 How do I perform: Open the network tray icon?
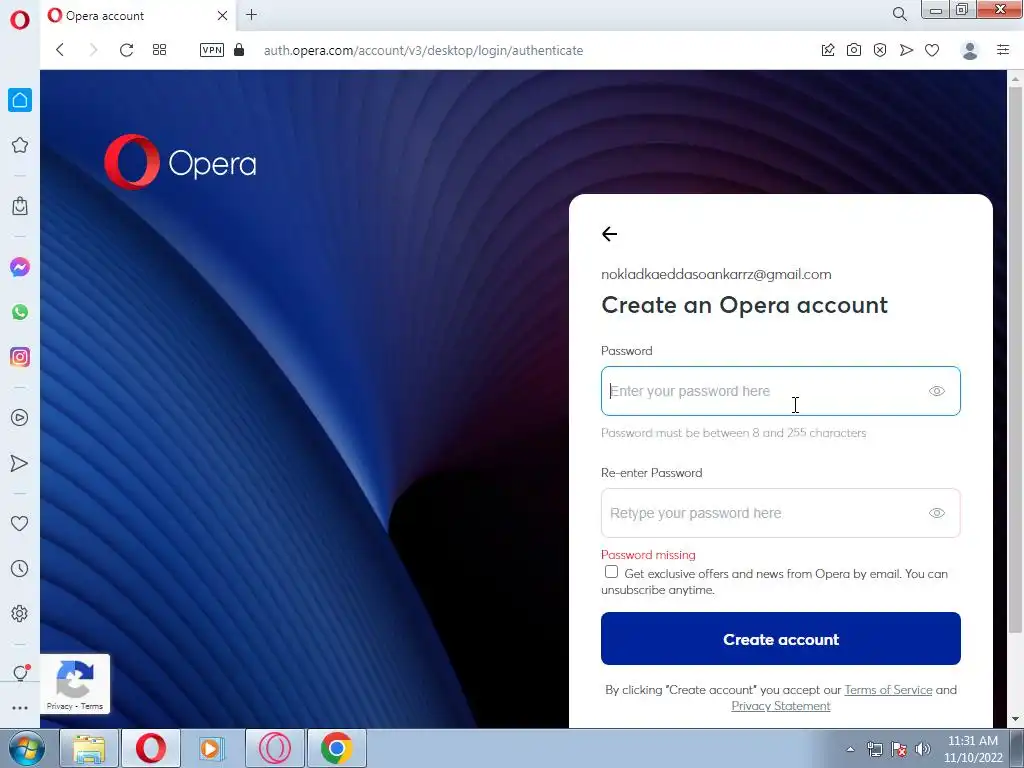(874, 749)
